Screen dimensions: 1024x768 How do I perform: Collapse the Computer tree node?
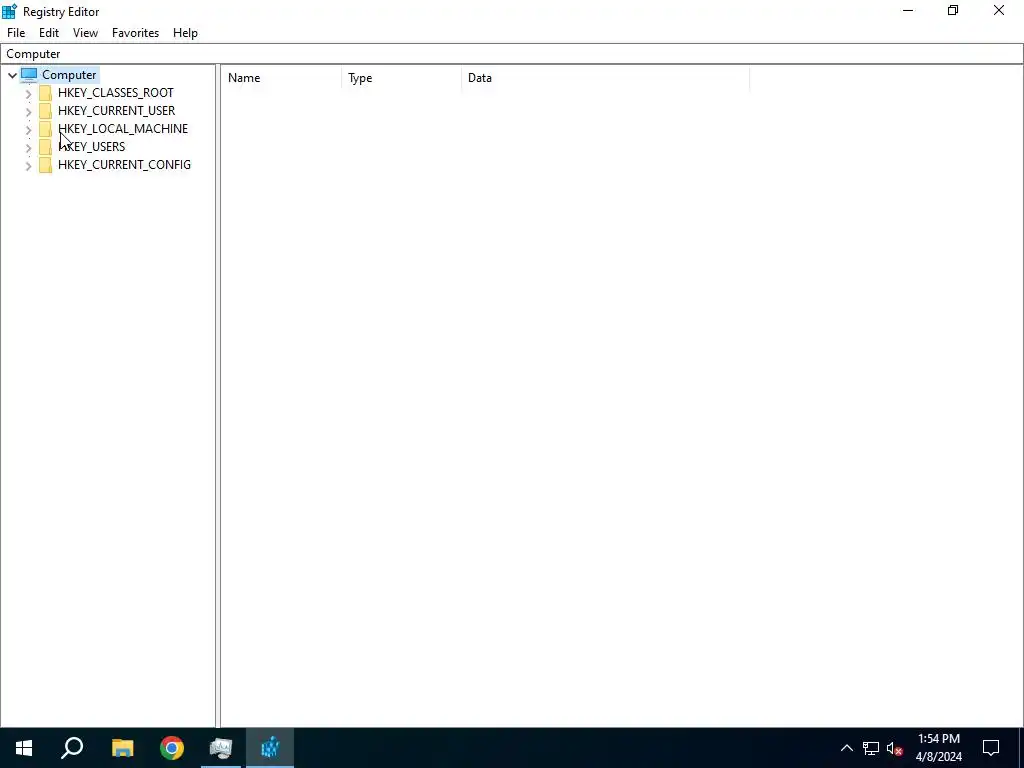[12, 75]
